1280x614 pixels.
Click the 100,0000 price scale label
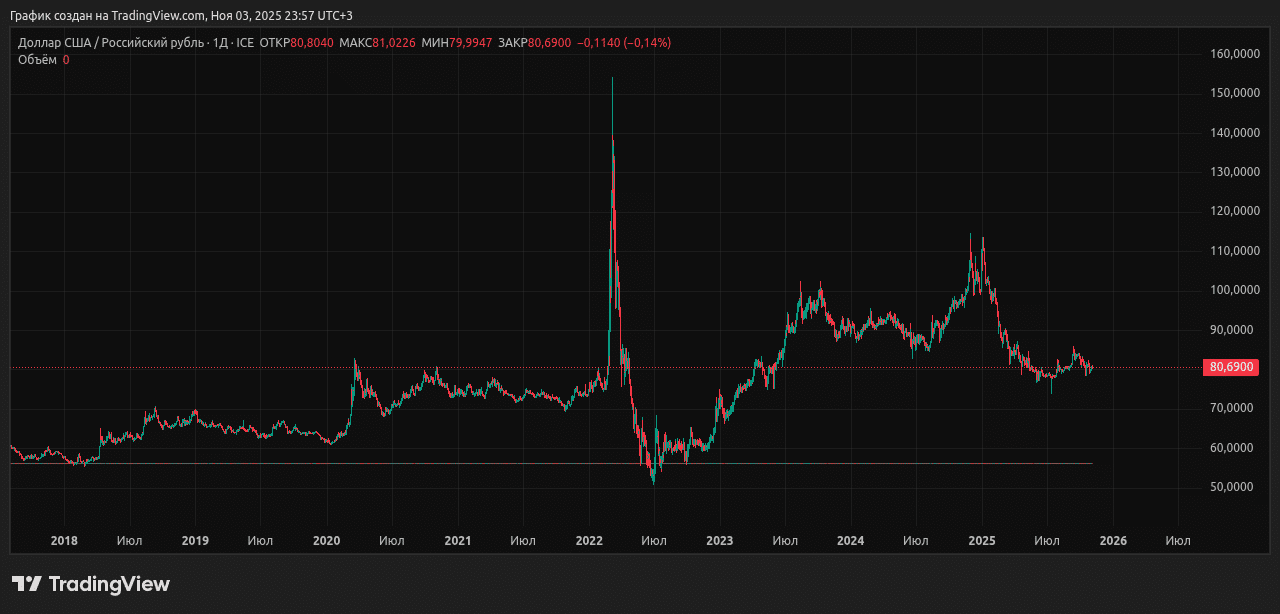(x=1232, y=290)
